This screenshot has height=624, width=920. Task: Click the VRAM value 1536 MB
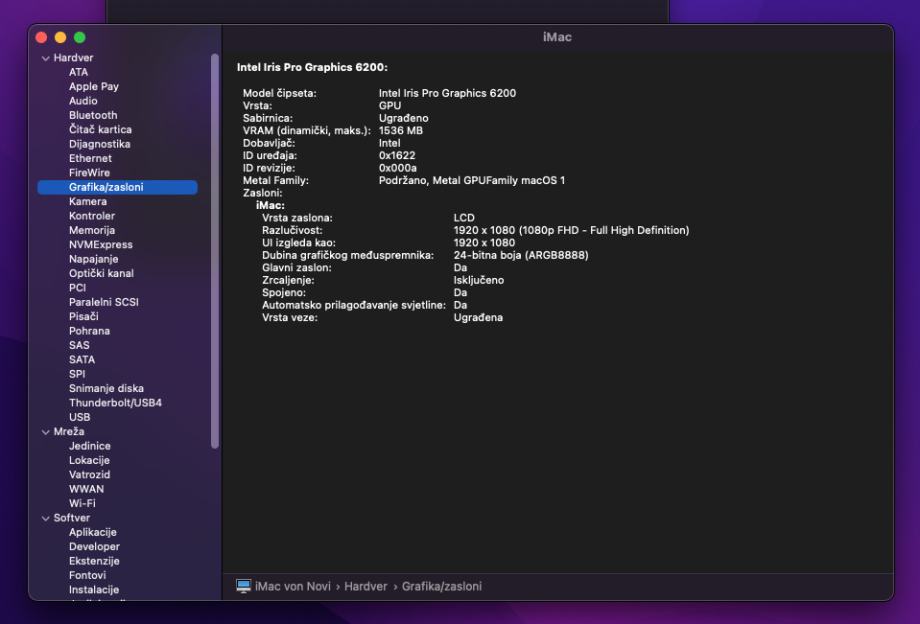[x=401, y=131]
